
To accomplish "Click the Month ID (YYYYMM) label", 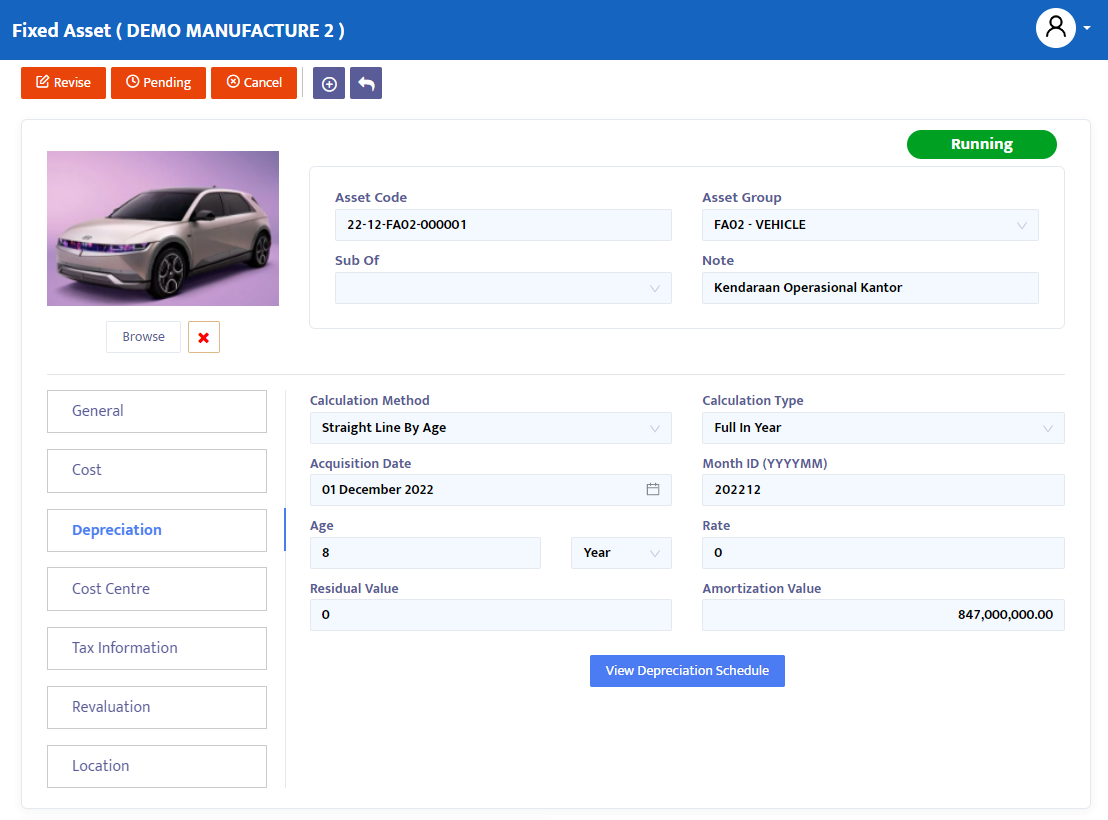I will point(765,464).
